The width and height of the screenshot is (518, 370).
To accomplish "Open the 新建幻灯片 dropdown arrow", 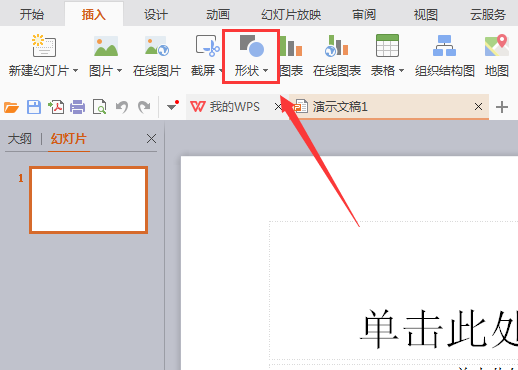I will tap(75, 70).
